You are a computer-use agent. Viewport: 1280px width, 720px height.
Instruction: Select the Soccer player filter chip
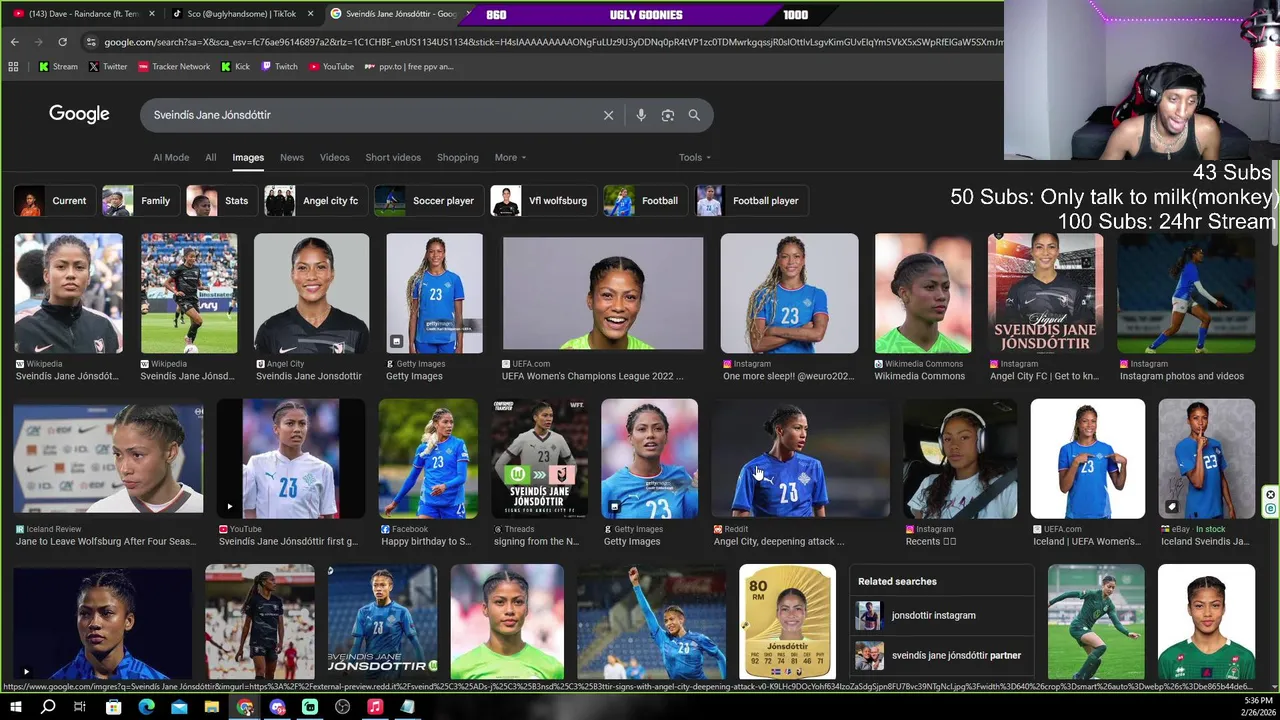[428, 201]
